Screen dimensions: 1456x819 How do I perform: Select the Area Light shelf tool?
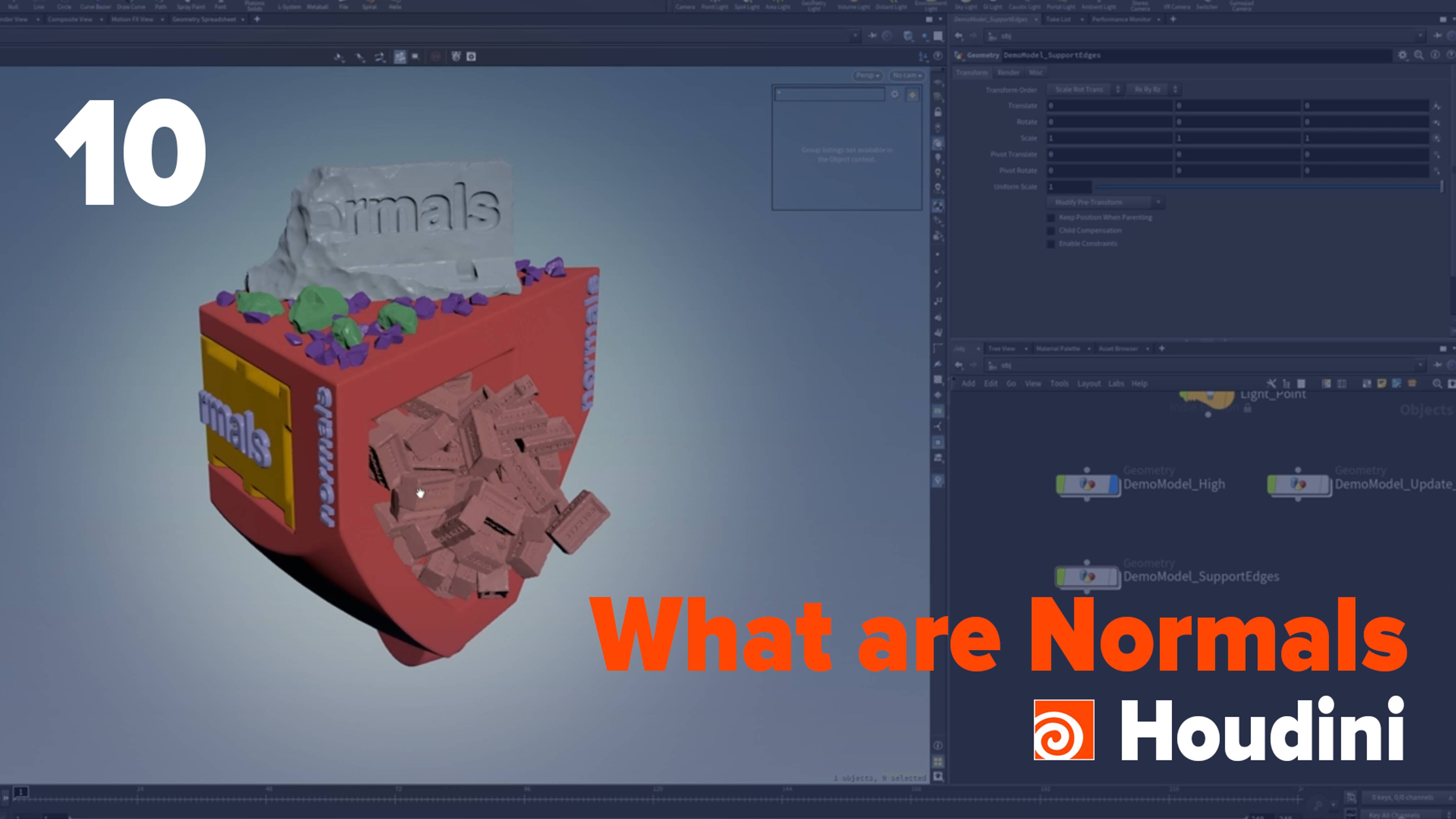(x=778, y=6)
